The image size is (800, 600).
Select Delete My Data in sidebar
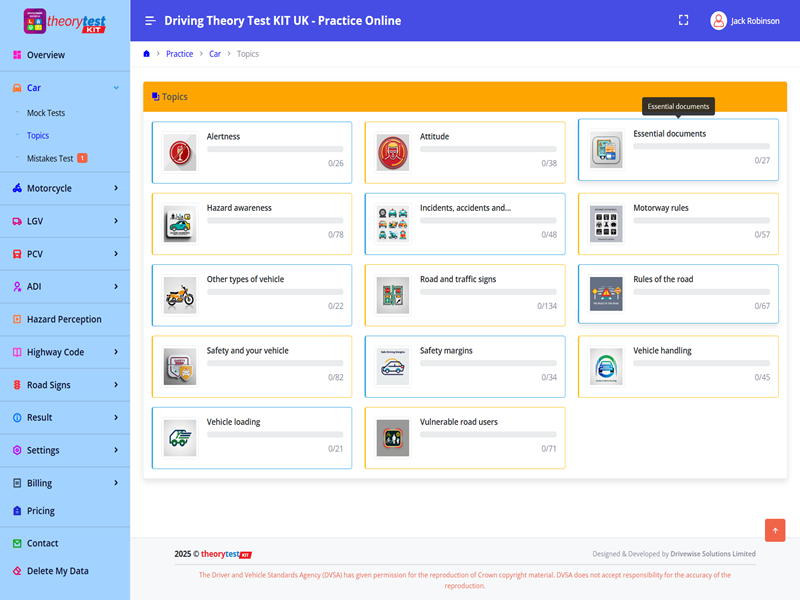pyautogui.click(x=58, y=571)
